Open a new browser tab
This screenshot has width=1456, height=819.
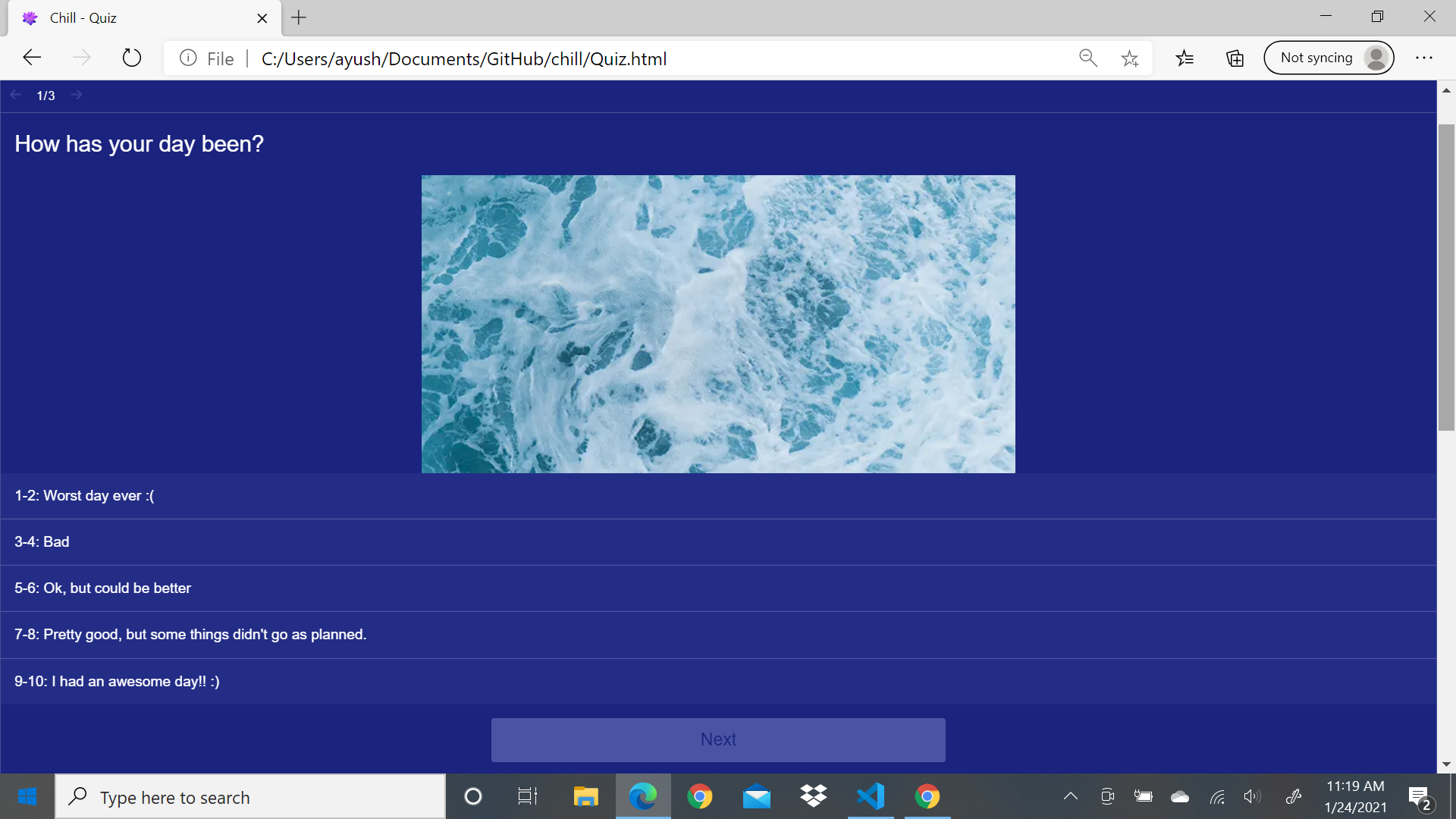299,17
